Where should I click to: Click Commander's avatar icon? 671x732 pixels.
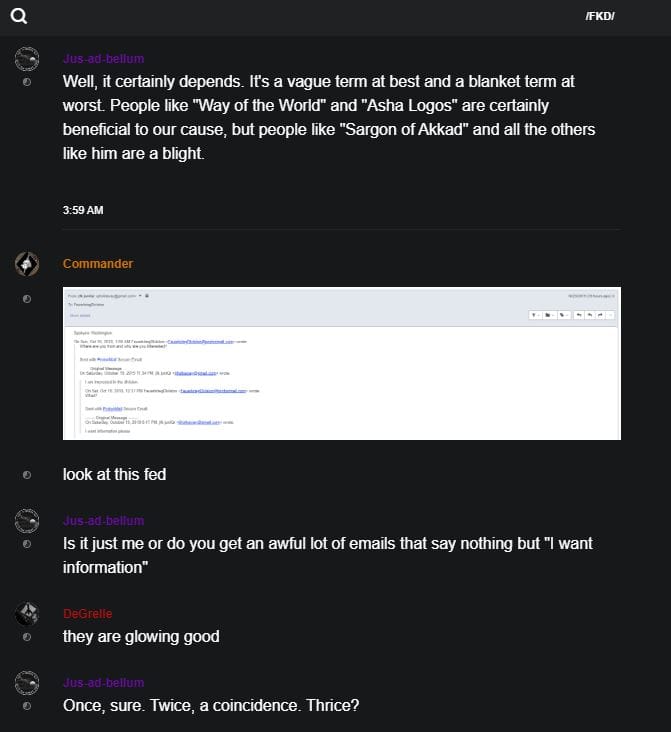coord(27,264)
